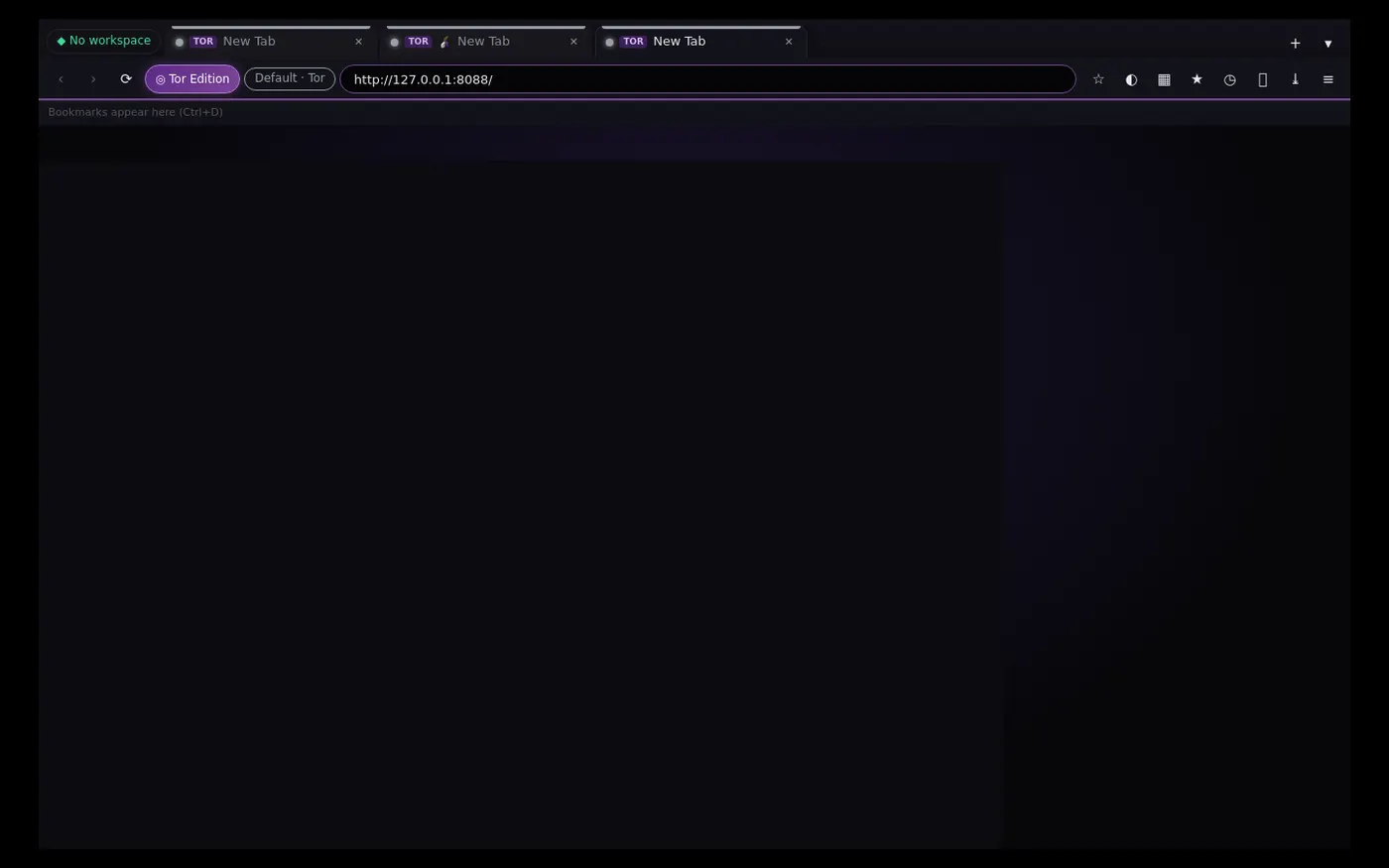The height and width of the screenshot is (868, 1389).
Task: Switch to the second New Tab
Action: click(x=485, y=42)
